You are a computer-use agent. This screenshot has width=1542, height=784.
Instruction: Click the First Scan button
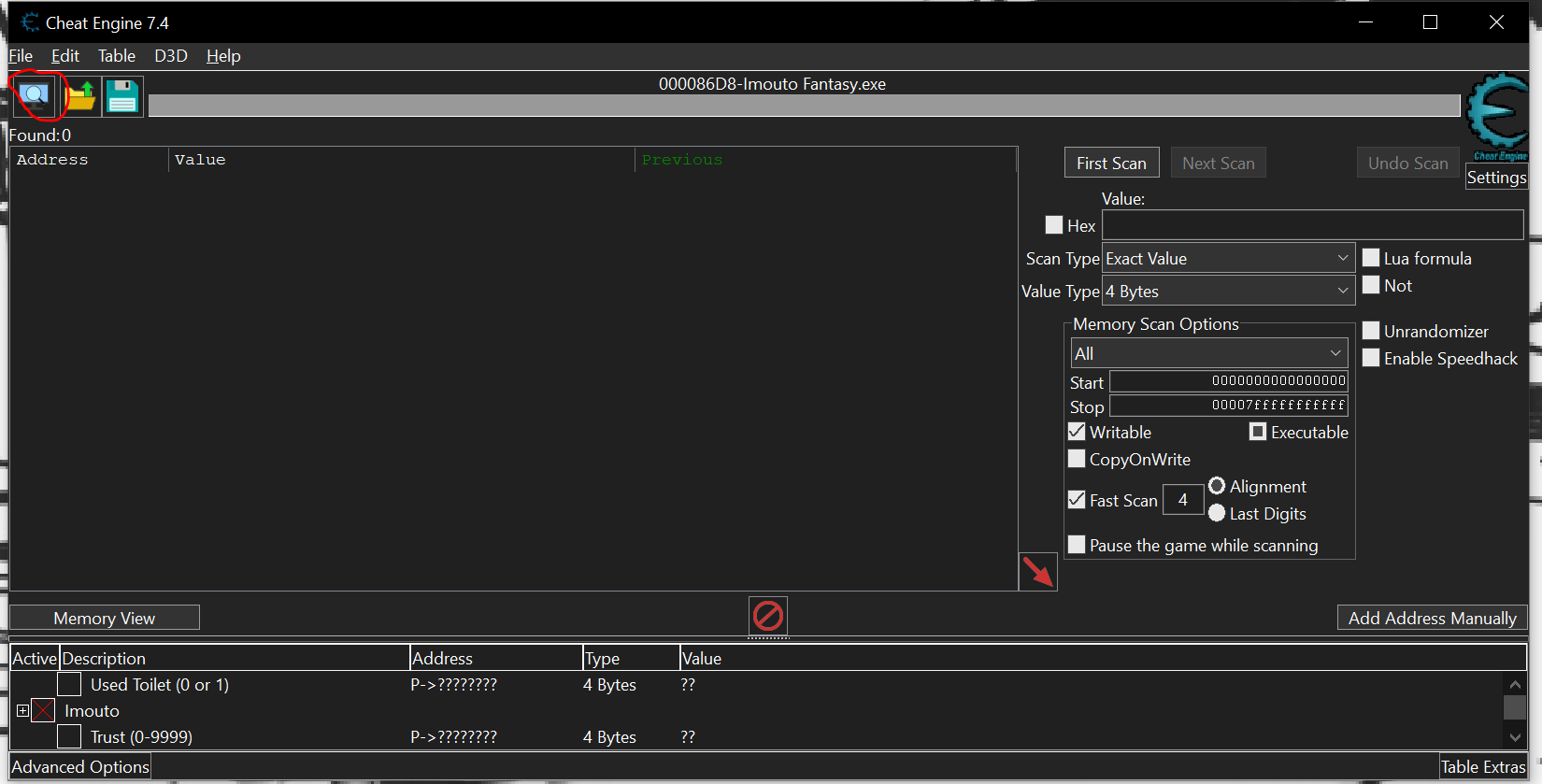1111,163
